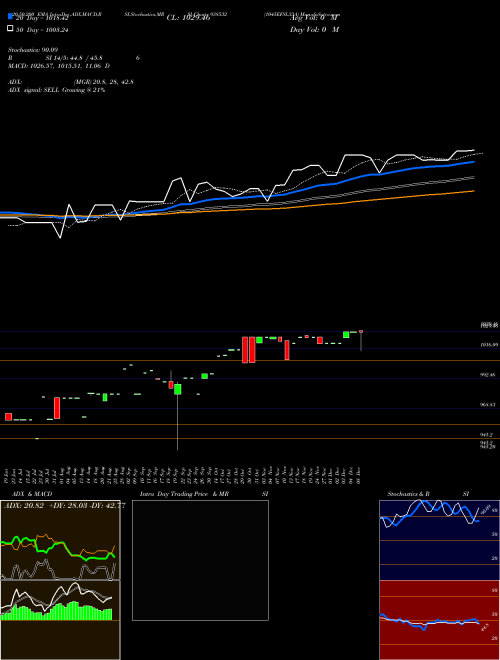Click the white 50 Day legend square
The image size is (500, 660).
(x=10, y=29)
